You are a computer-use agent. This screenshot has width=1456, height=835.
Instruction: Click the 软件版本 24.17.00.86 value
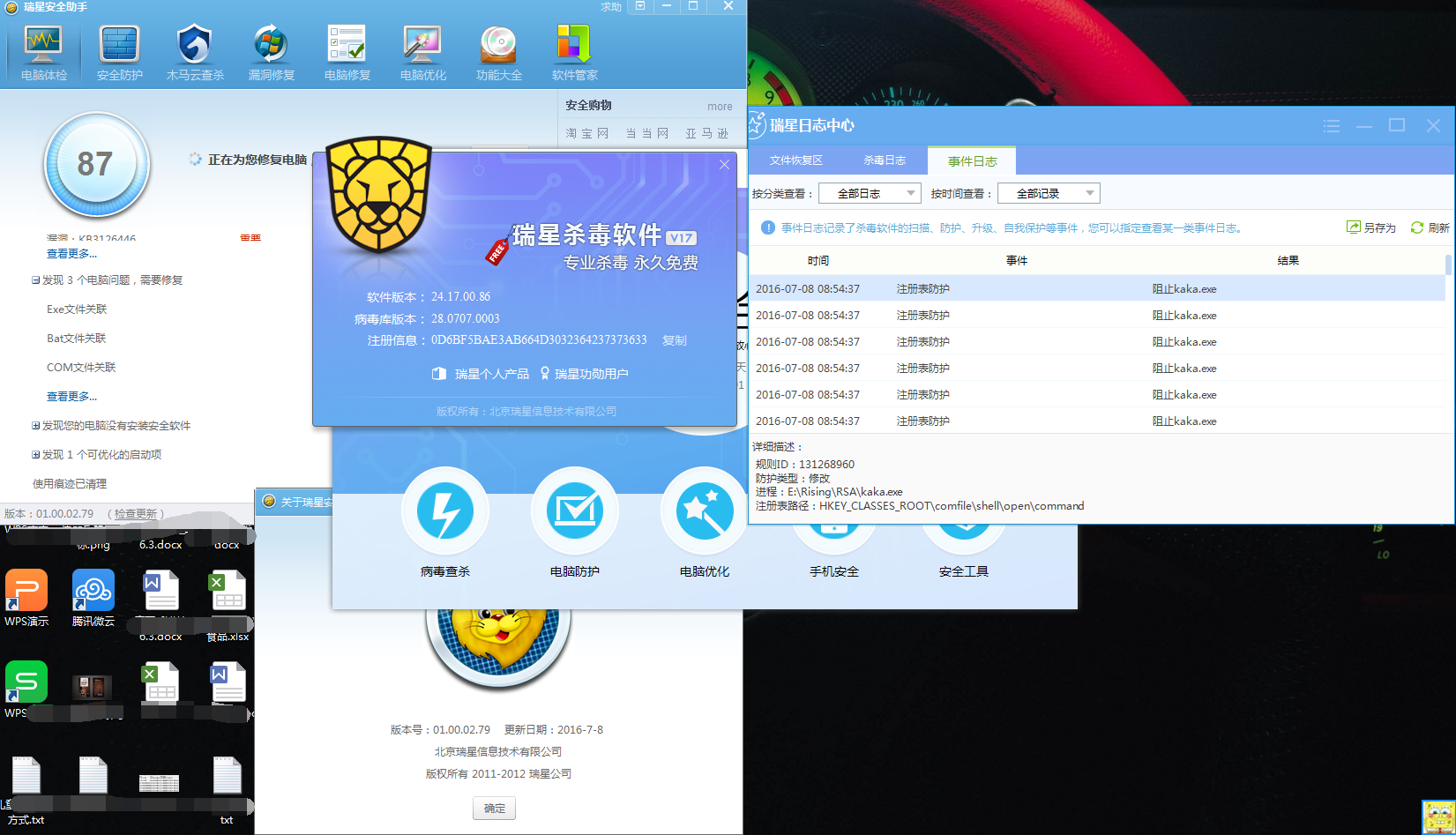point(460,297)
